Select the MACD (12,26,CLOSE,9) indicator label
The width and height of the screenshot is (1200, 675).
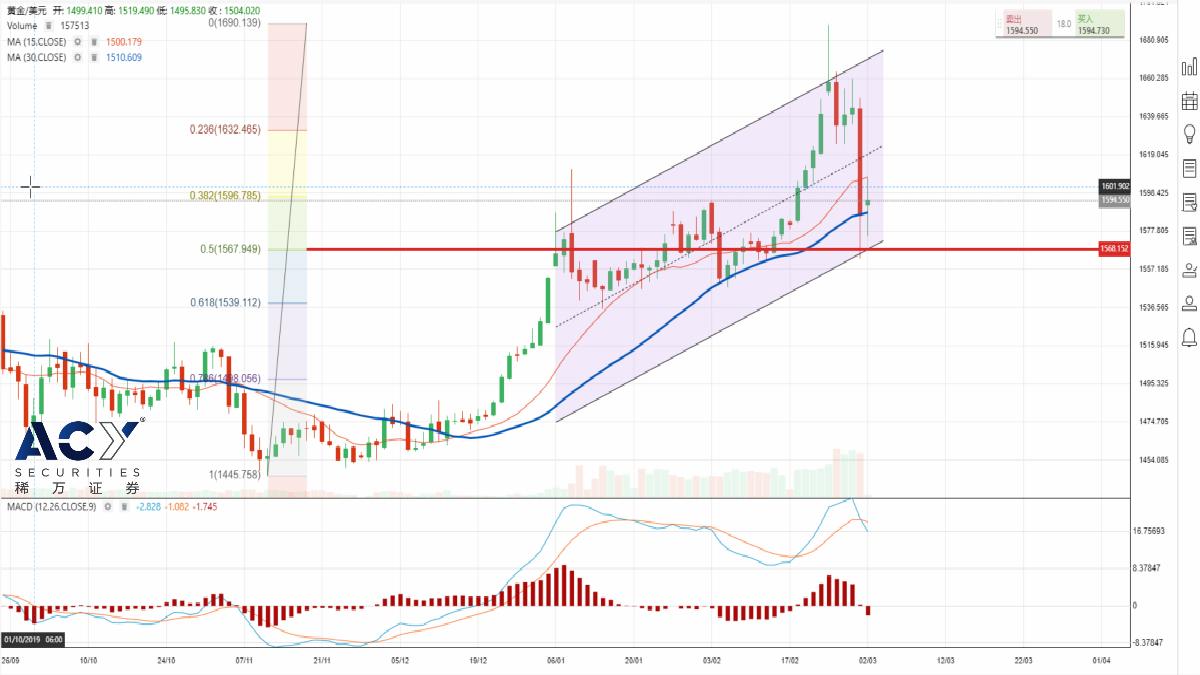click(x=49, y=507)
